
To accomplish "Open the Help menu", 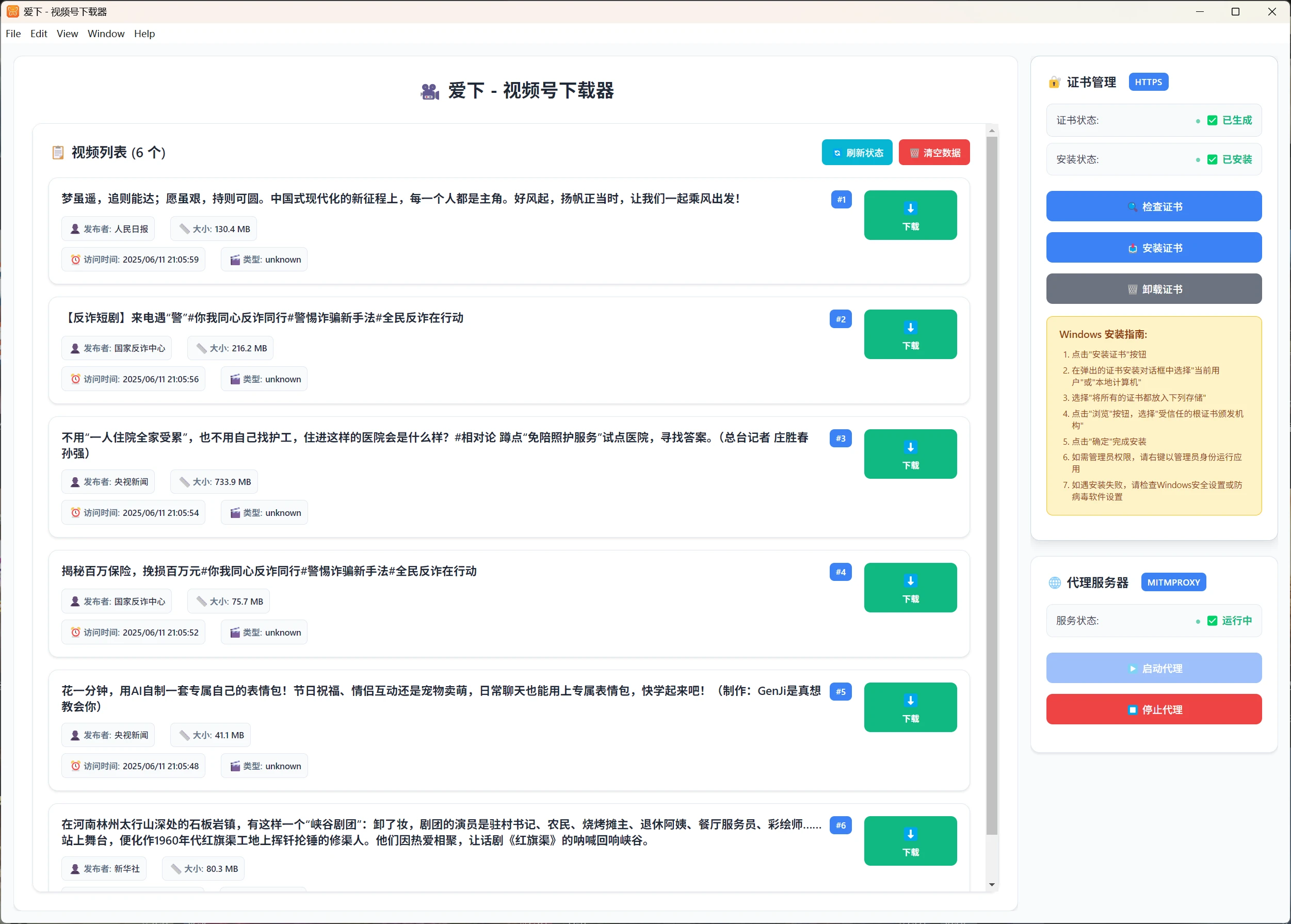I will click(144, 34).
